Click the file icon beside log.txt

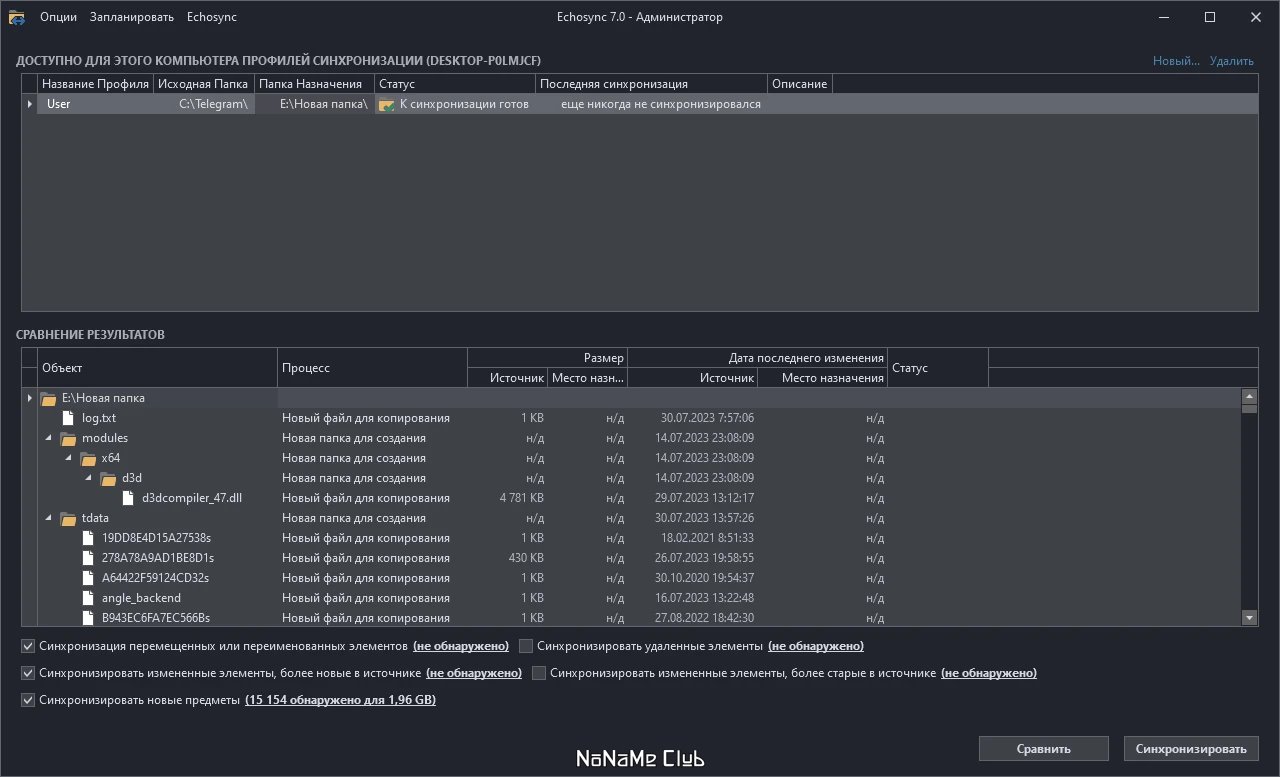(x=68, y=418)
